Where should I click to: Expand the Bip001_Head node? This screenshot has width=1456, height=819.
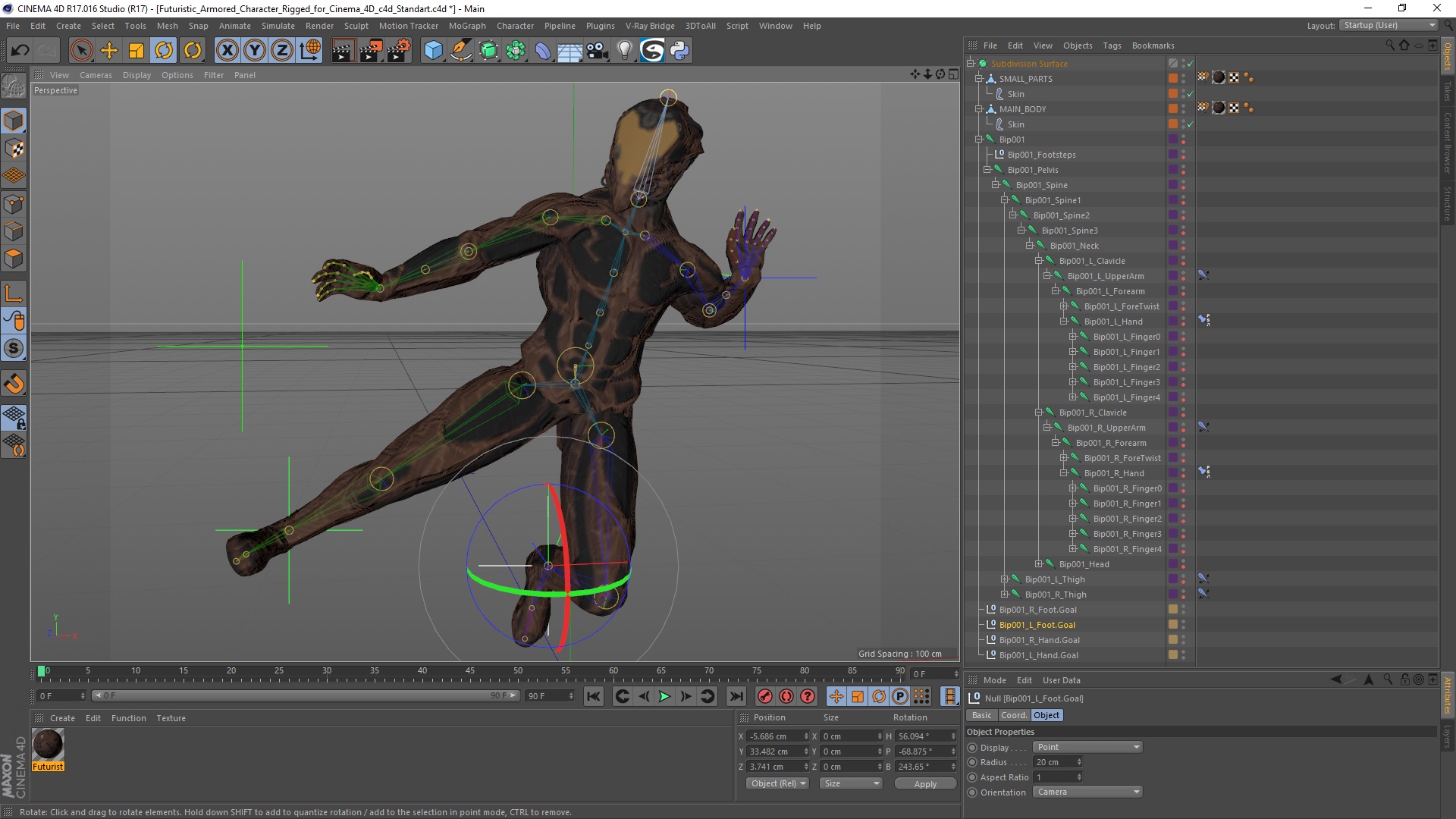(x=1038, y=564)
